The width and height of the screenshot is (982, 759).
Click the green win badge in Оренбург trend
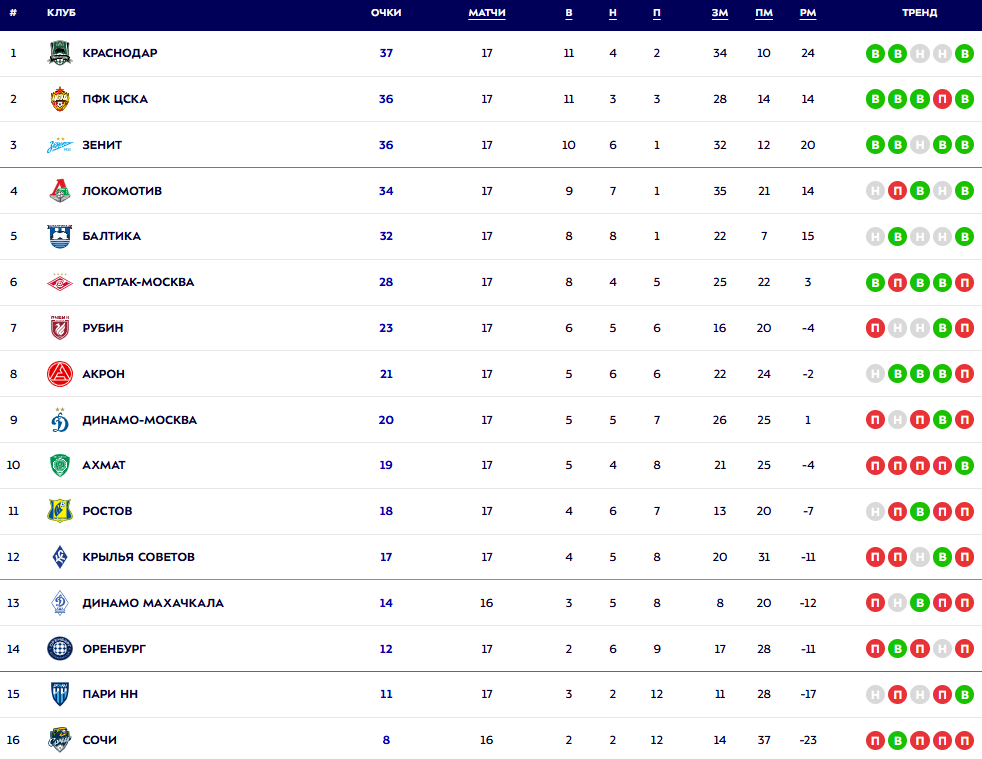click(x=898, y=649)
